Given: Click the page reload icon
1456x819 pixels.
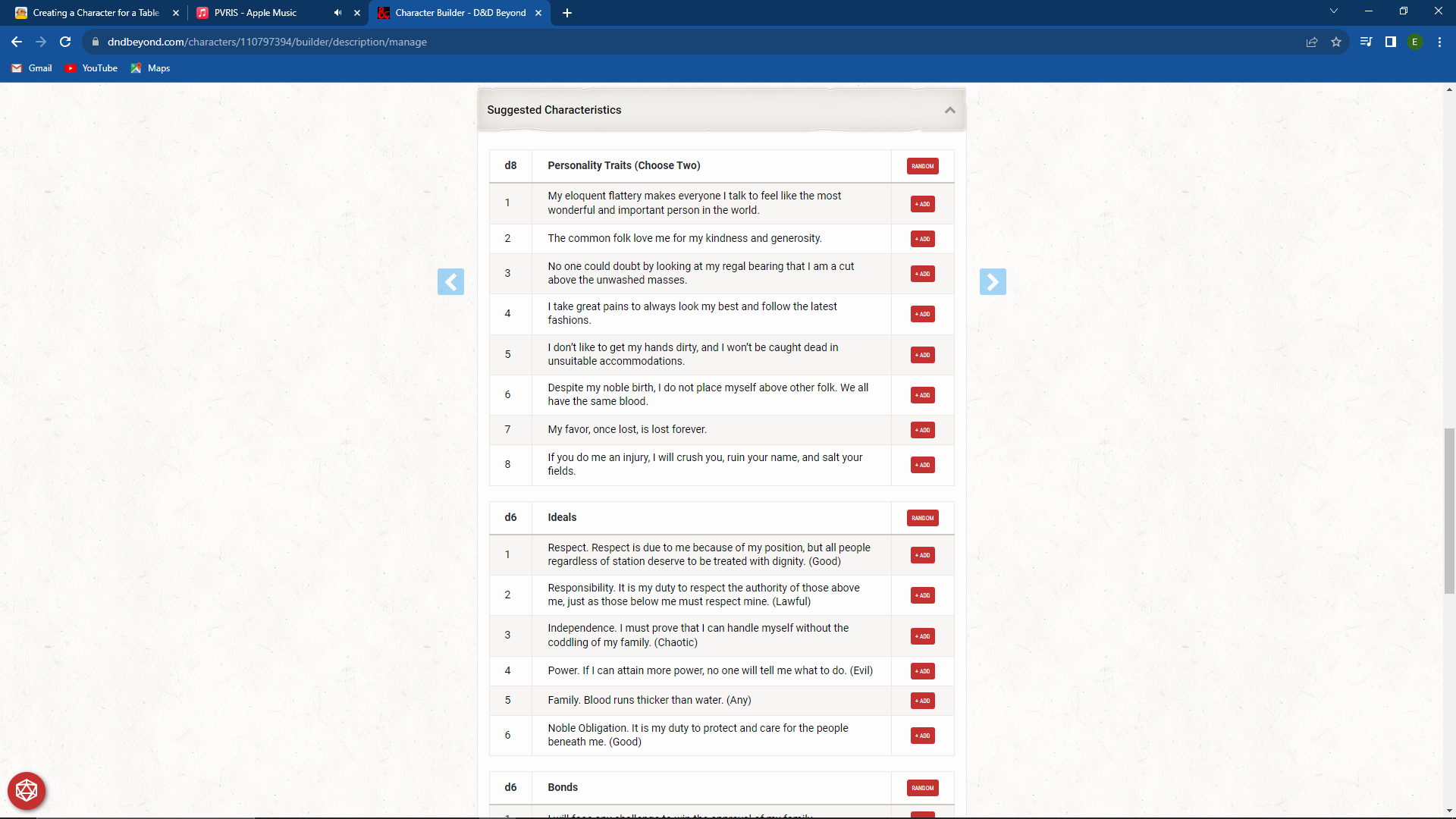Looking at the screenshot, I should 65,42.
